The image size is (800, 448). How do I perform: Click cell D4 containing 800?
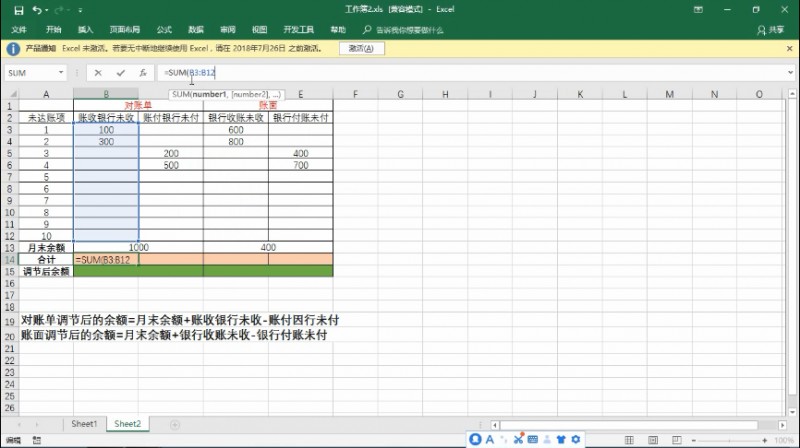click(236, 141)
